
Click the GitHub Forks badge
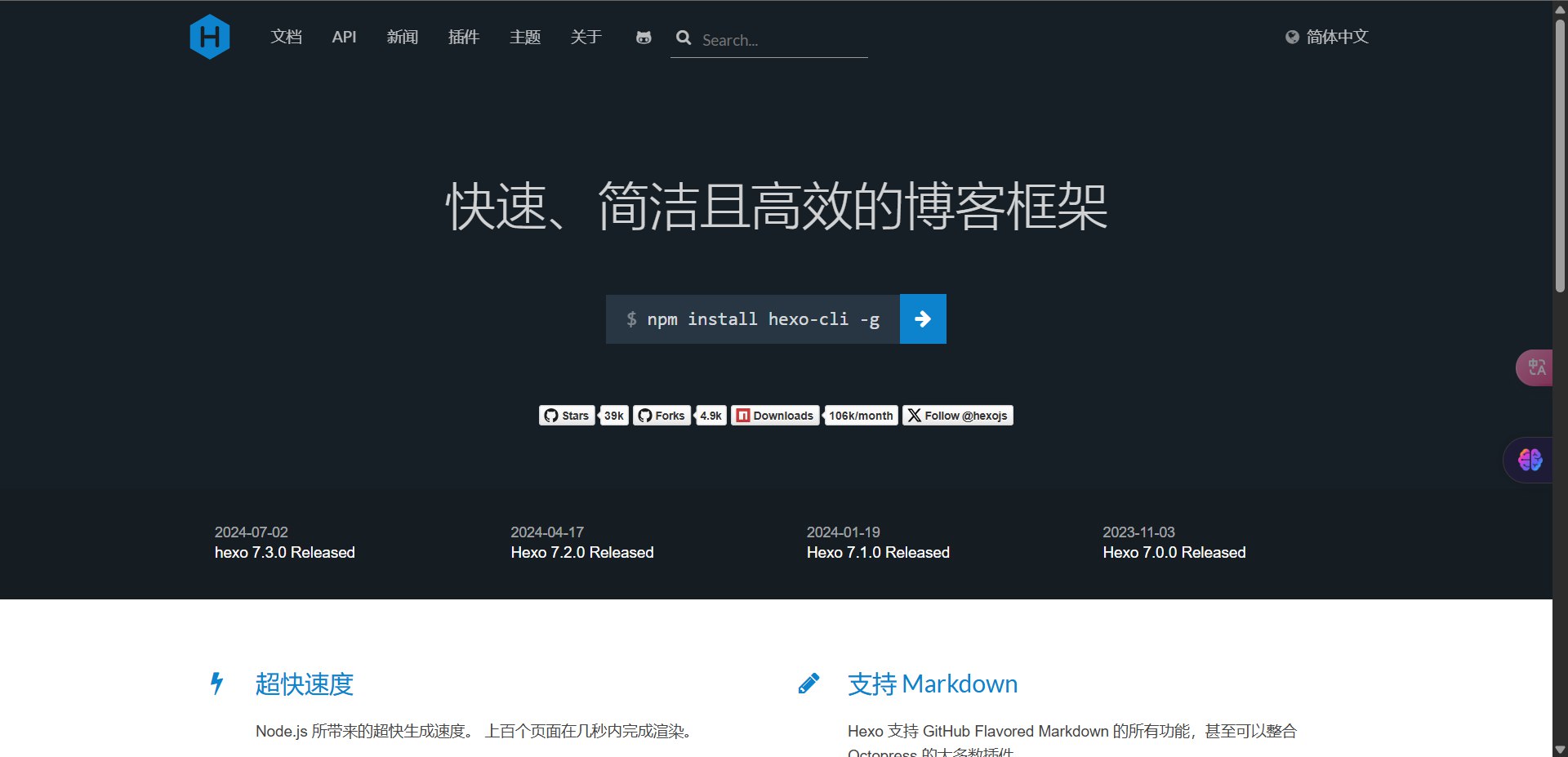click(x=661, y=416)
